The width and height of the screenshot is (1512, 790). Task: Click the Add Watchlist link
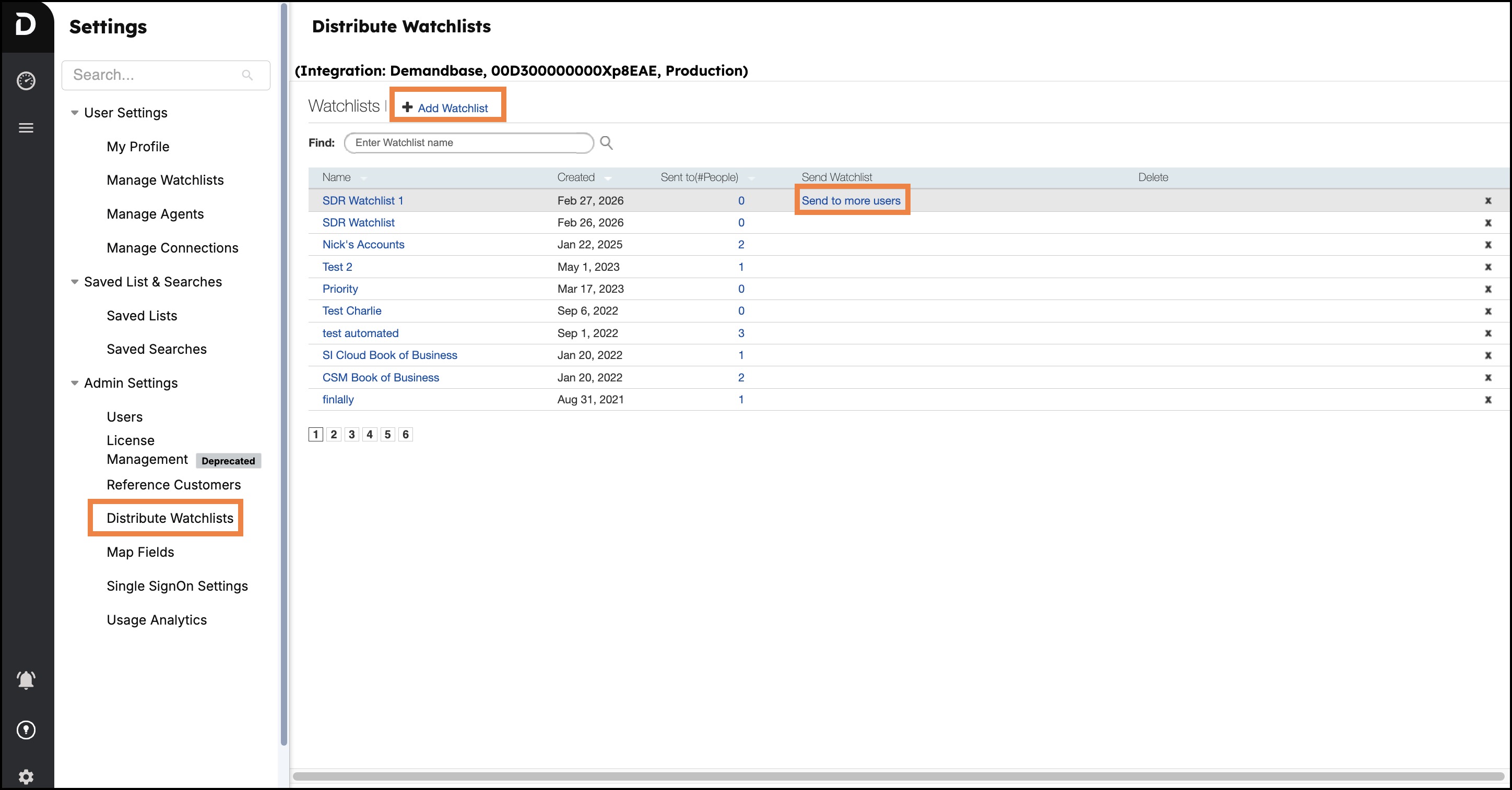point(453,108)
